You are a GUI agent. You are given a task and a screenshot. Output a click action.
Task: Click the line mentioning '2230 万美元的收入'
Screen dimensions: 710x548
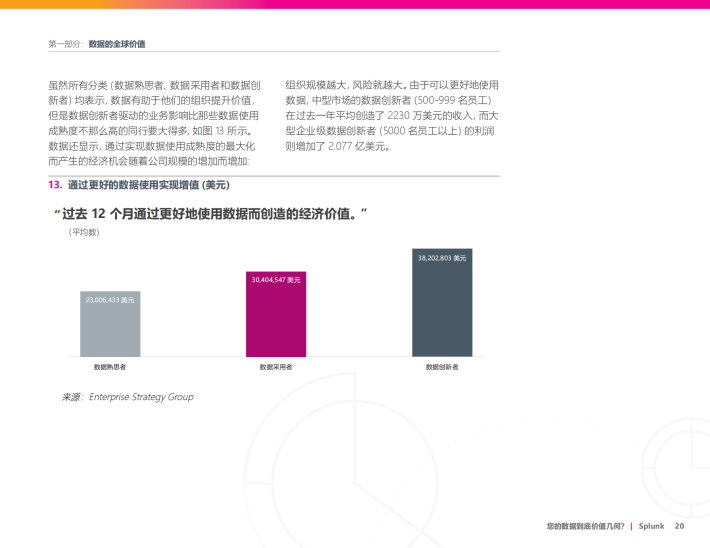click(x=392, y=116)
